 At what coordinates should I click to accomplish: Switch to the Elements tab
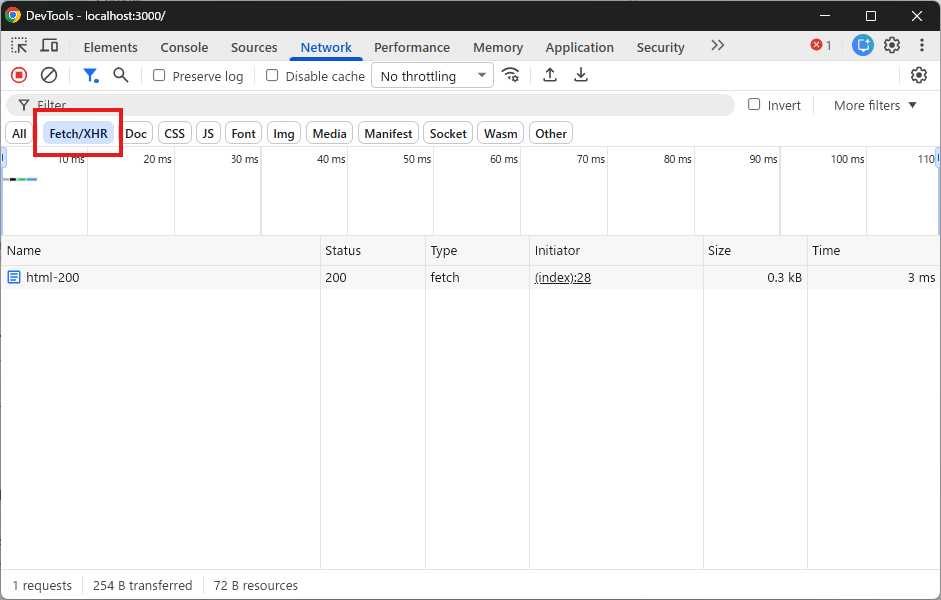(110, 47)
